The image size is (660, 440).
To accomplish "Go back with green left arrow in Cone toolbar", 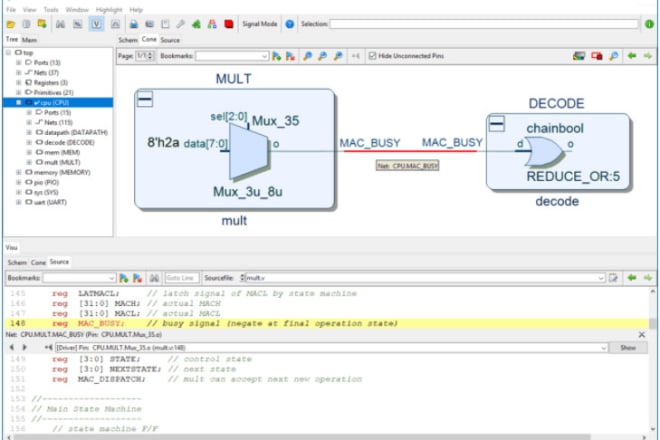I will [x=632, y=56].
